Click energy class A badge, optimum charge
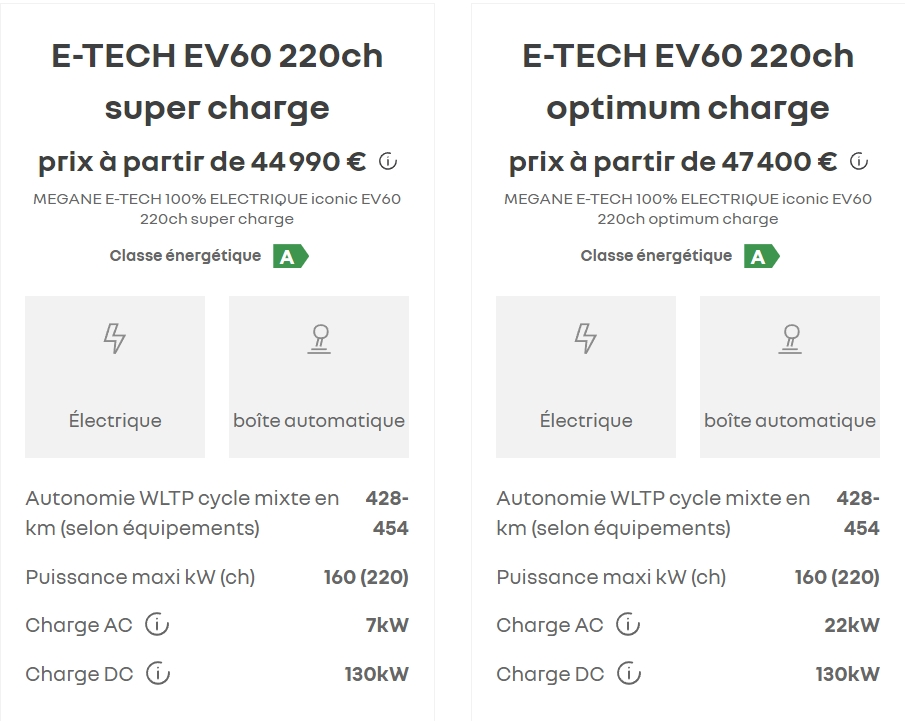905x721 pixels. click(761, 257)
